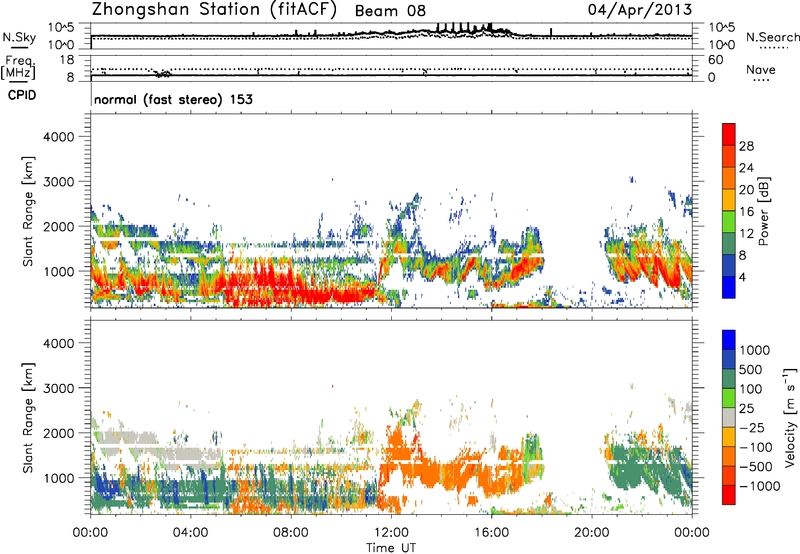This screenshot has height=554, width=800.
Task: Click the '3000' tick of velocity panel
Action: click(58, 388)
